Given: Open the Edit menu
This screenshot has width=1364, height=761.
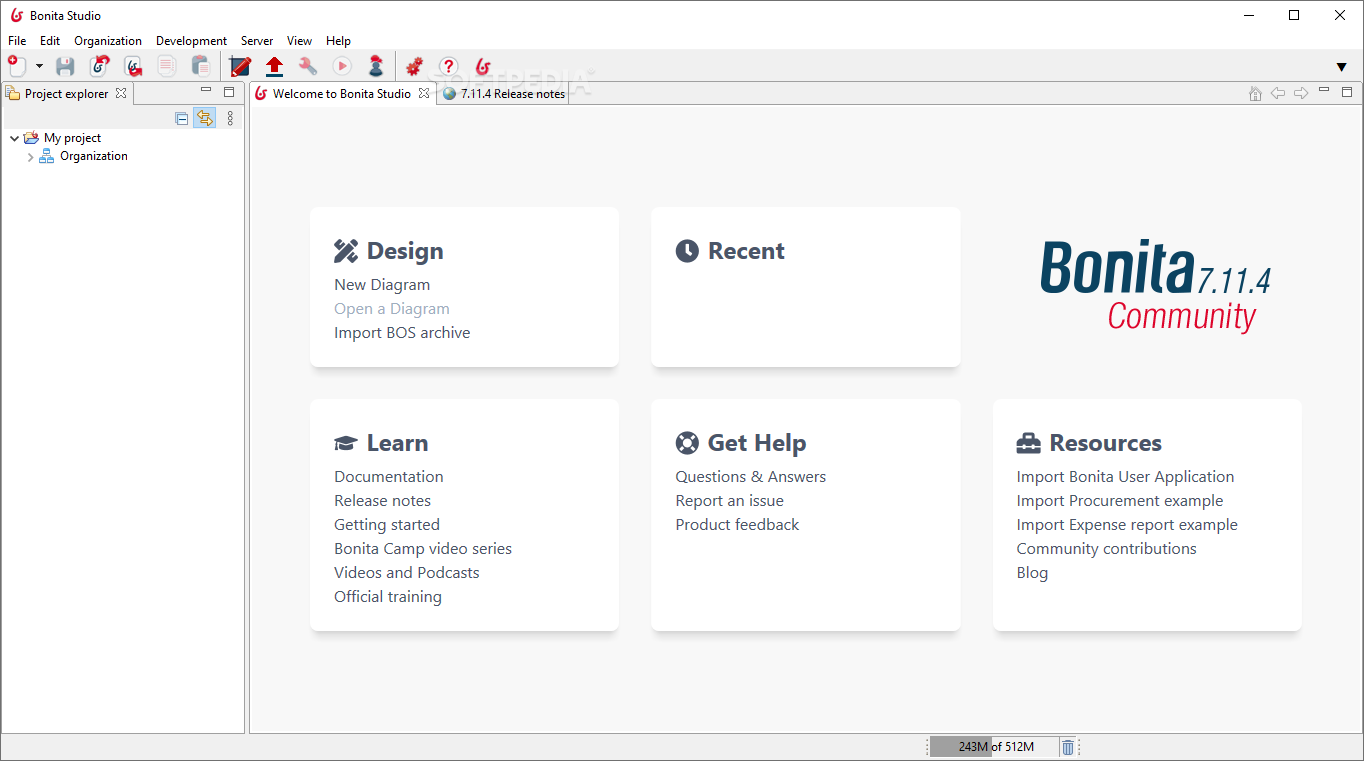Looking at the screenshot, I should (50, 41).
